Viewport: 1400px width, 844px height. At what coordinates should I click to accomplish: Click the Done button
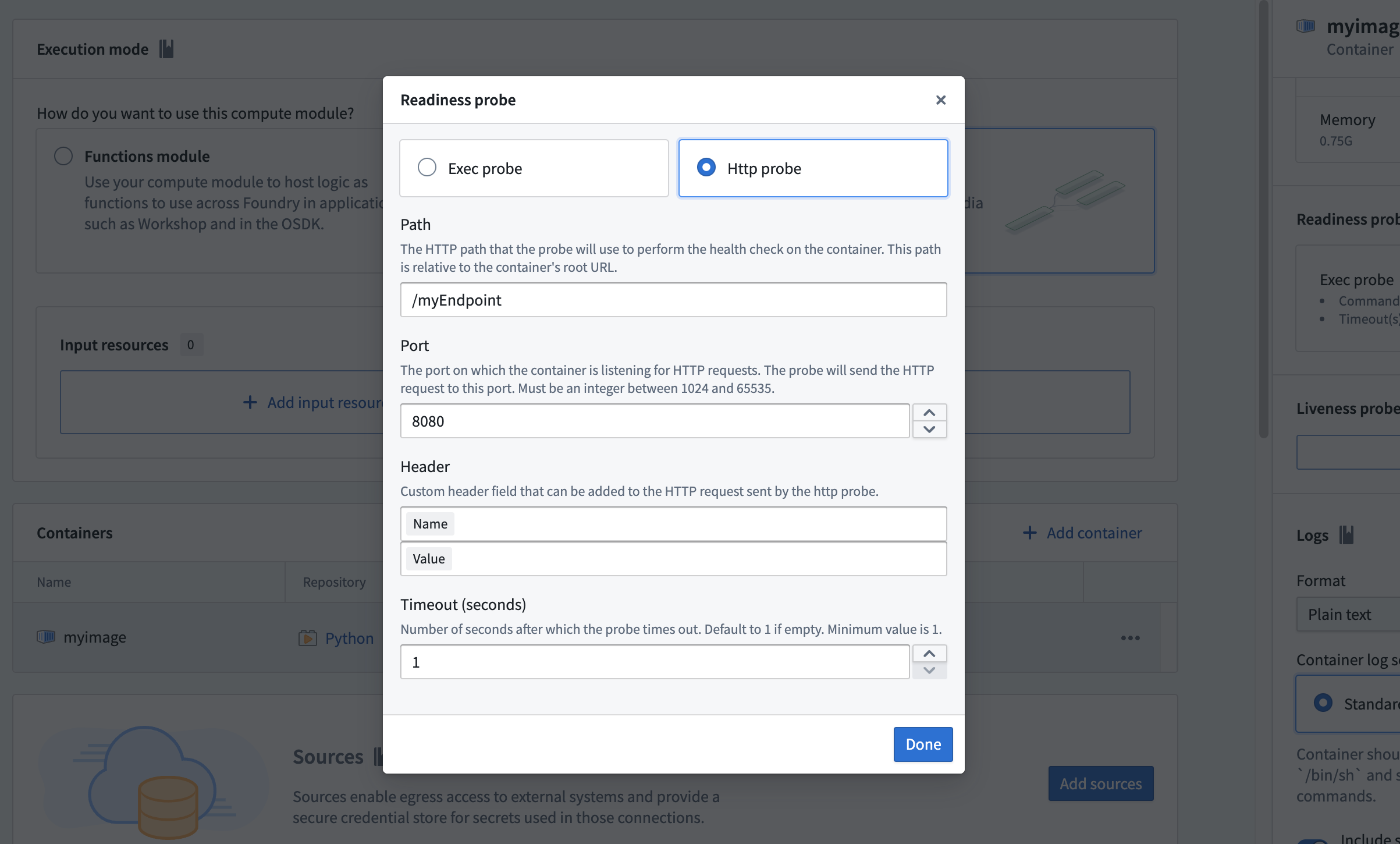[922, 744]
